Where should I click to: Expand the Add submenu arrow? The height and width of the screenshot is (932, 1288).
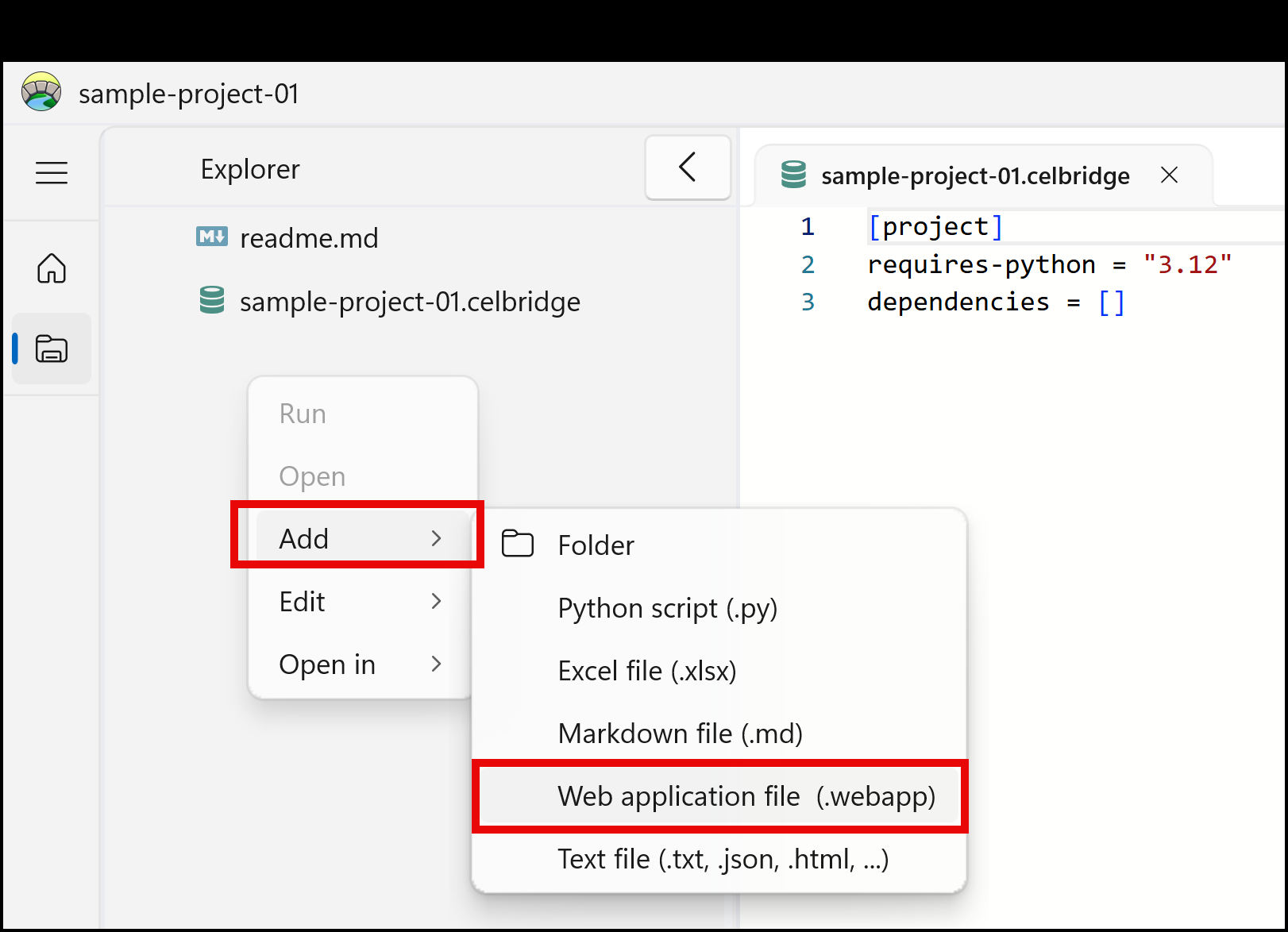click(x=436, y=538)
